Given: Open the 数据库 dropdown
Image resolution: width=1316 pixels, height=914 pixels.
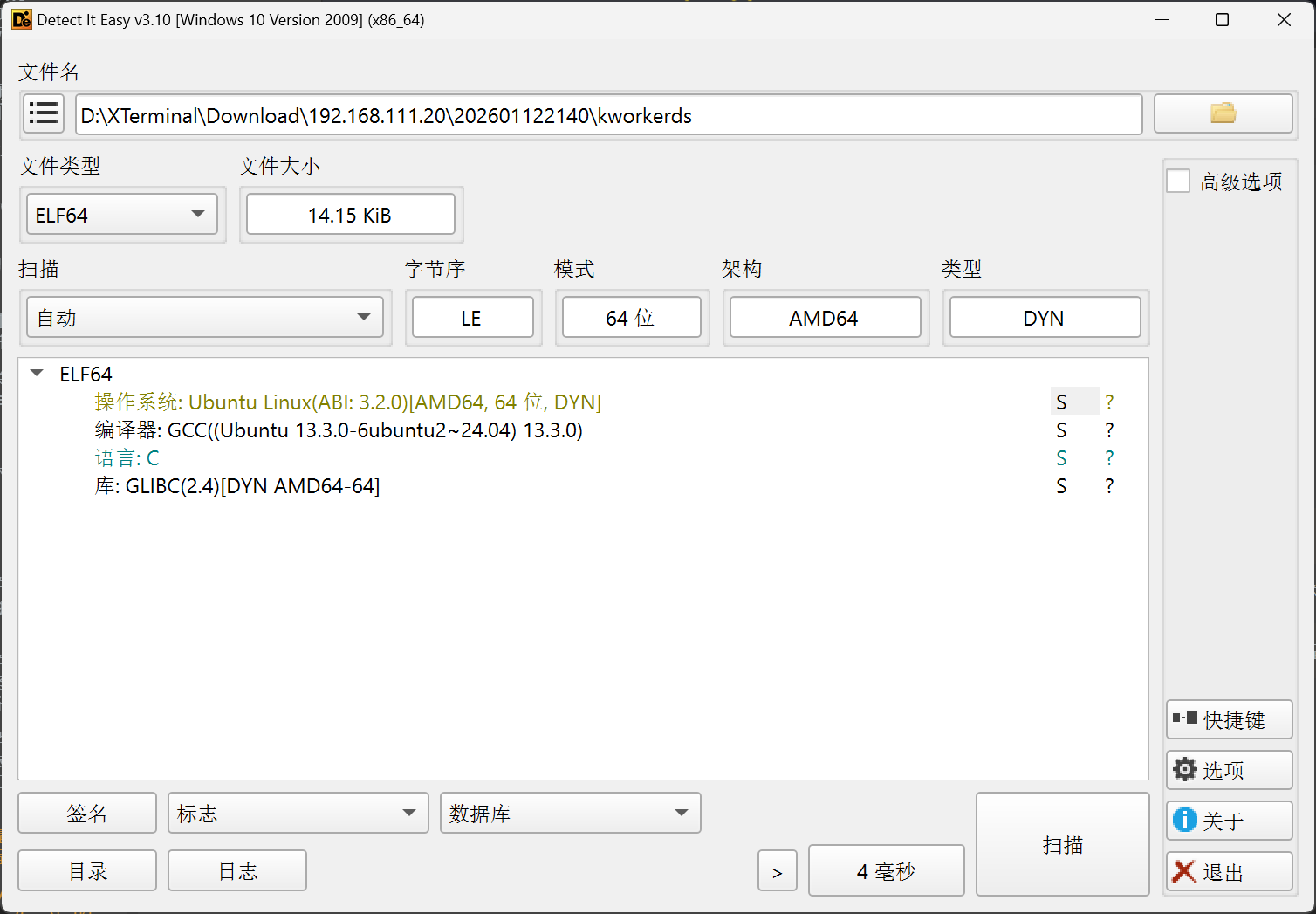Looking at the screenshot, I should tap(570, 814).
